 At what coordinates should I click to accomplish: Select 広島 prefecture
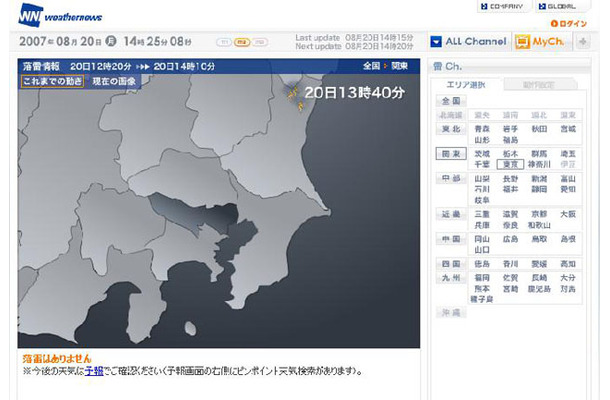pos(510,239)
